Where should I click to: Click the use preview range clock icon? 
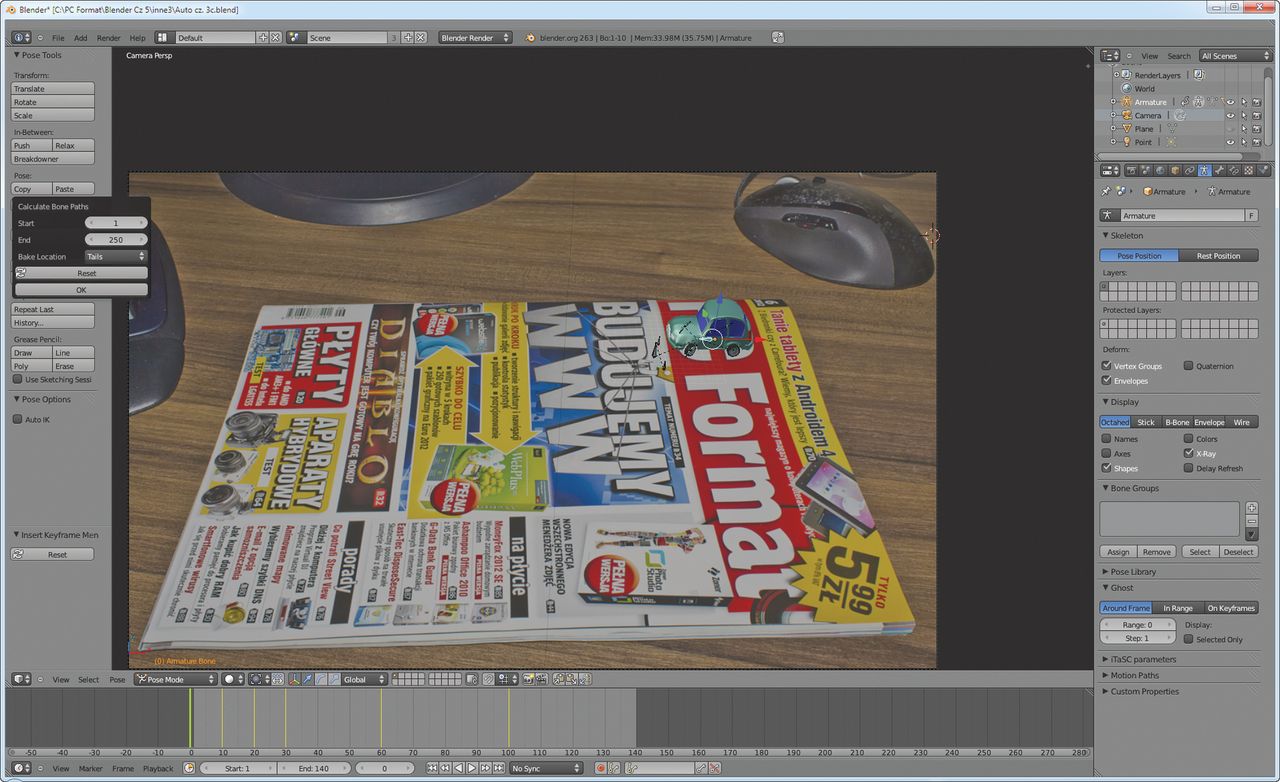[x=189, y=768]
